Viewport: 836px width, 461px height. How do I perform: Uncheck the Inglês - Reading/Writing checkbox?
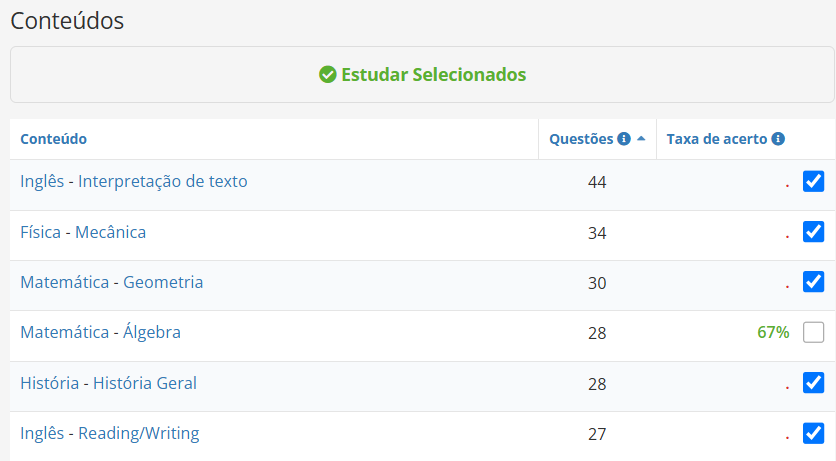coord(813,433)
